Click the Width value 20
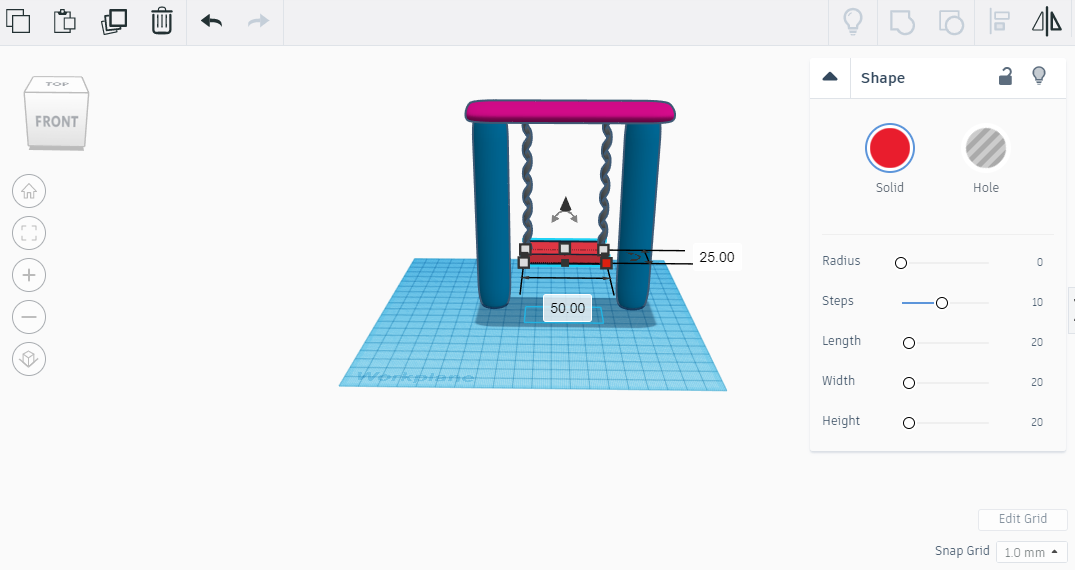The height and width of the screenshot is (570, 1075). 1037,382
